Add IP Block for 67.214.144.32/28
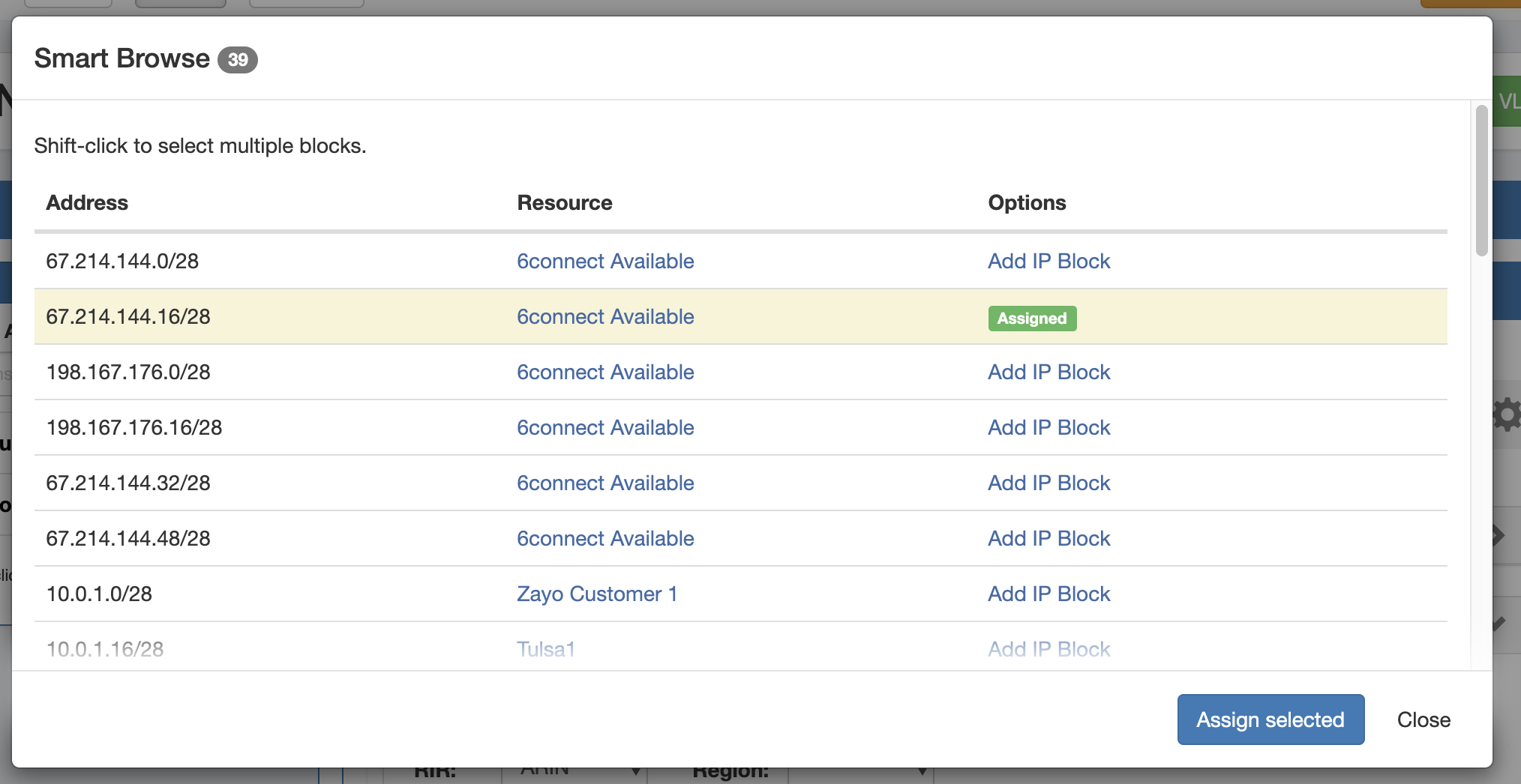This screenshot has height=784, width=1521. 1048,483
